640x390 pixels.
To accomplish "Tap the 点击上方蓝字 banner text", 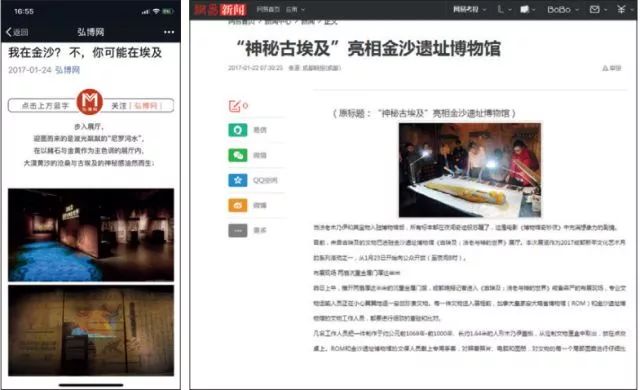I will click(45, 106).
